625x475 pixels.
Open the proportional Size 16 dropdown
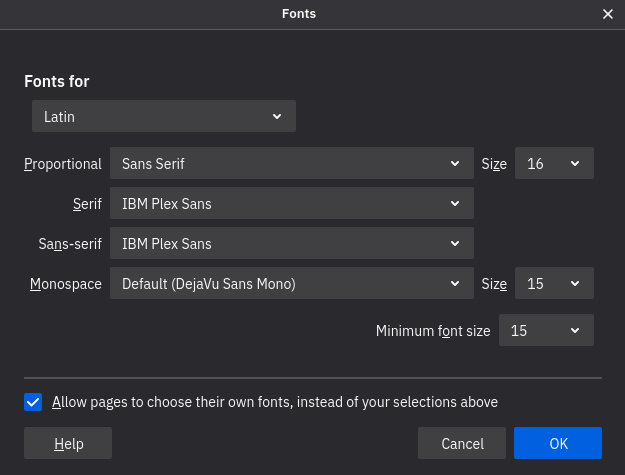pos(554,164)
